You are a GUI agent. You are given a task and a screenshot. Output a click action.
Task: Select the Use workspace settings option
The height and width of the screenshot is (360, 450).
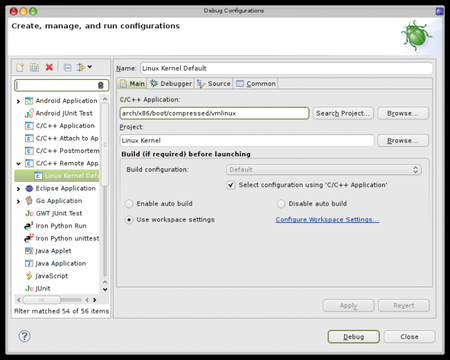(129, 220)
